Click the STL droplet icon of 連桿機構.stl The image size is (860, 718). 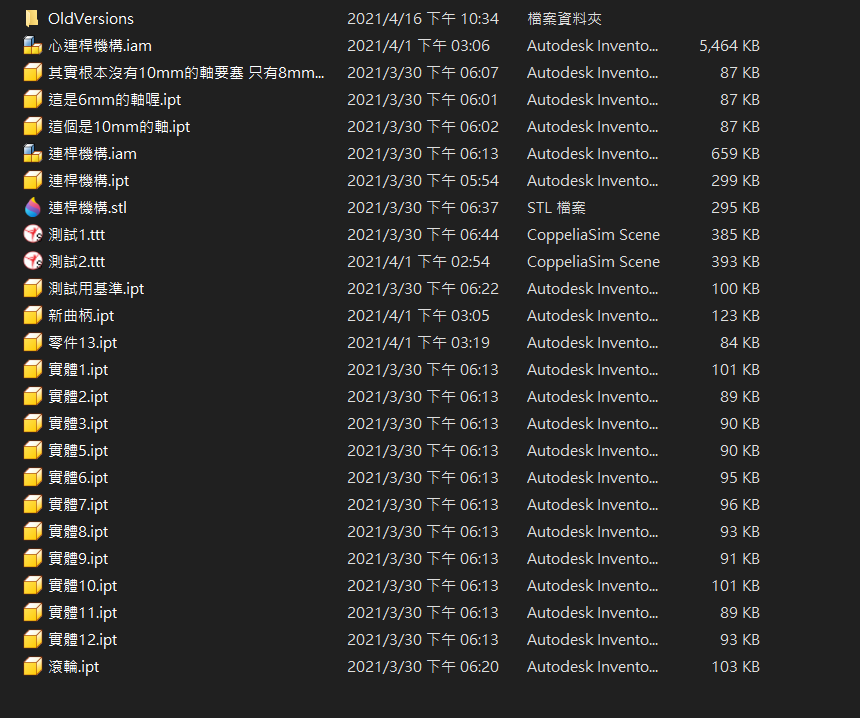(32, 207)
